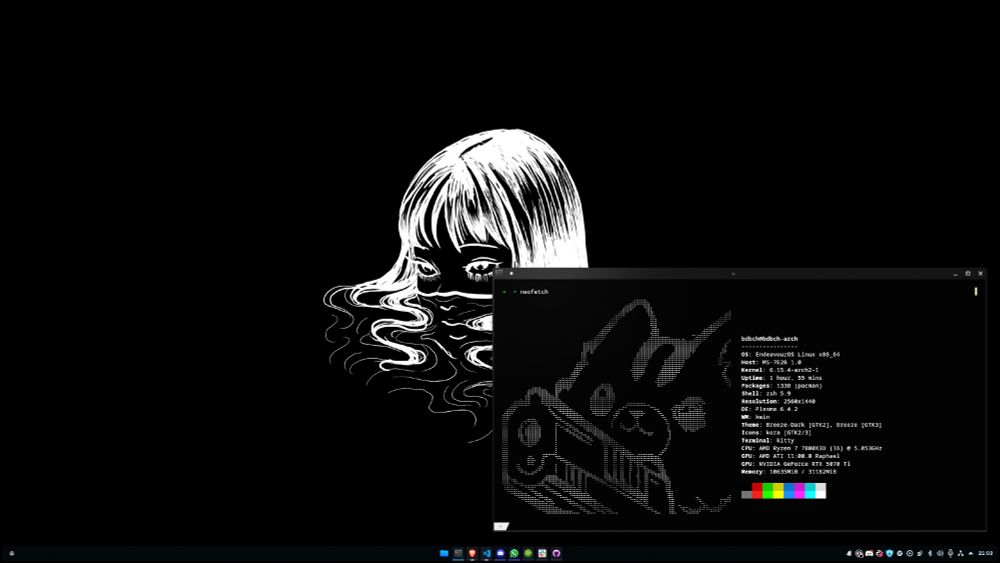Open the Visual Studio Code taskbar icon
This screenshot has width=1000, height=563.
coord(486,553)
